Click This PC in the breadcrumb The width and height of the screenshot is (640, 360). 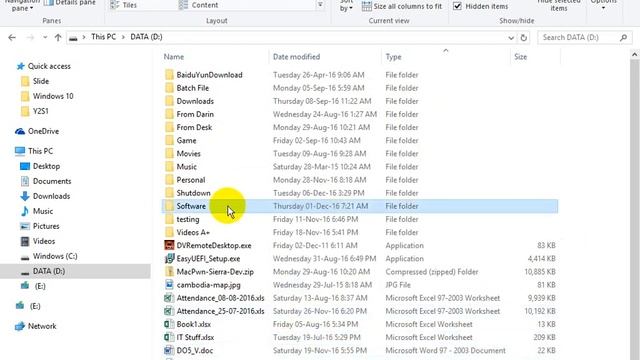[104, 37]
